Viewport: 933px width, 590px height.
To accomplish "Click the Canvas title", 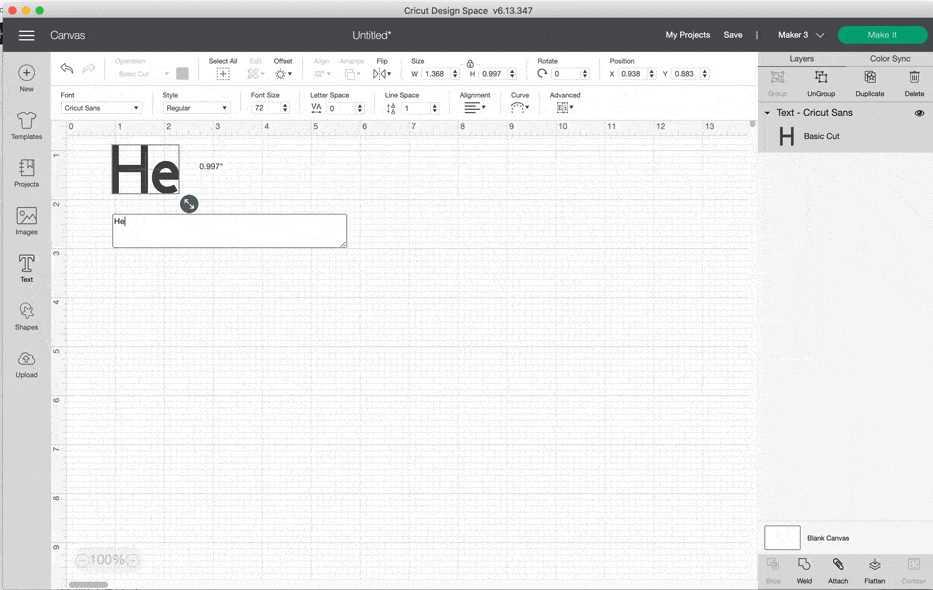I will point(67,35).
